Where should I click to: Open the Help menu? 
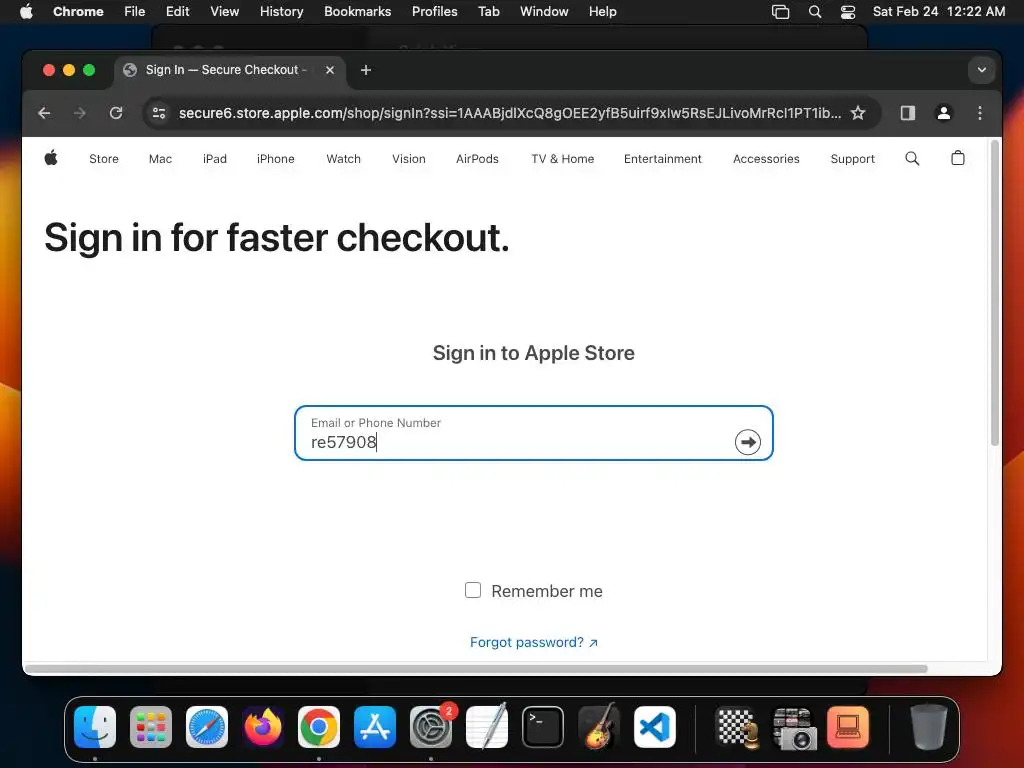point(602,11)
